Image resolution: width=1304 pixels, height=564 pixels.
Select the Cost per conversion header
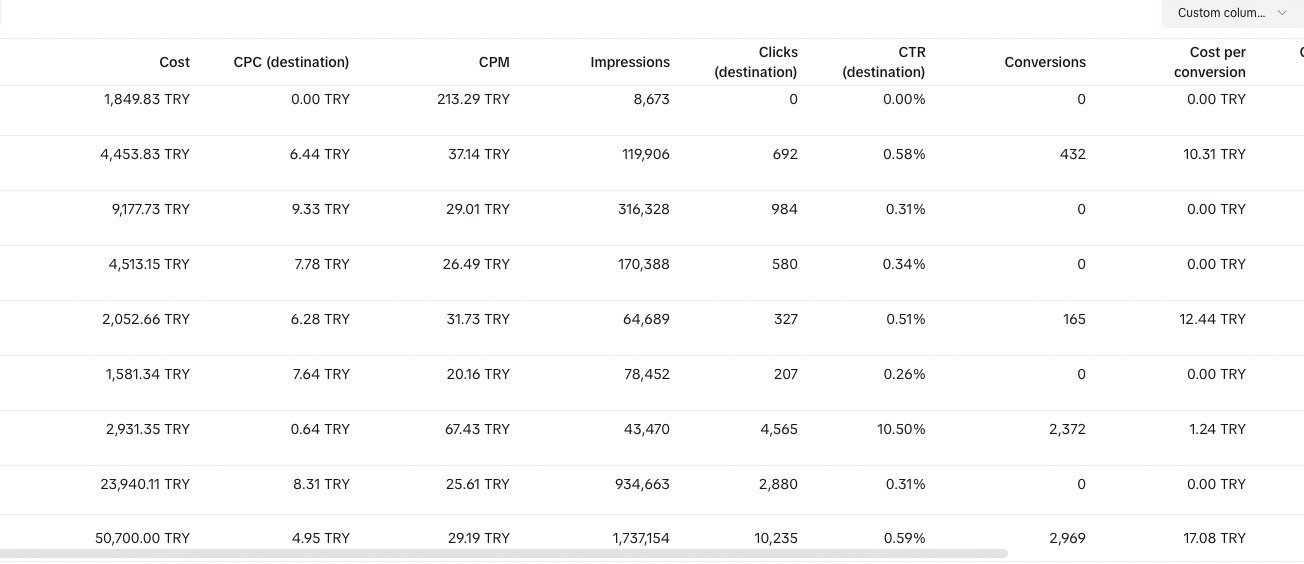tap(1217, 62)
